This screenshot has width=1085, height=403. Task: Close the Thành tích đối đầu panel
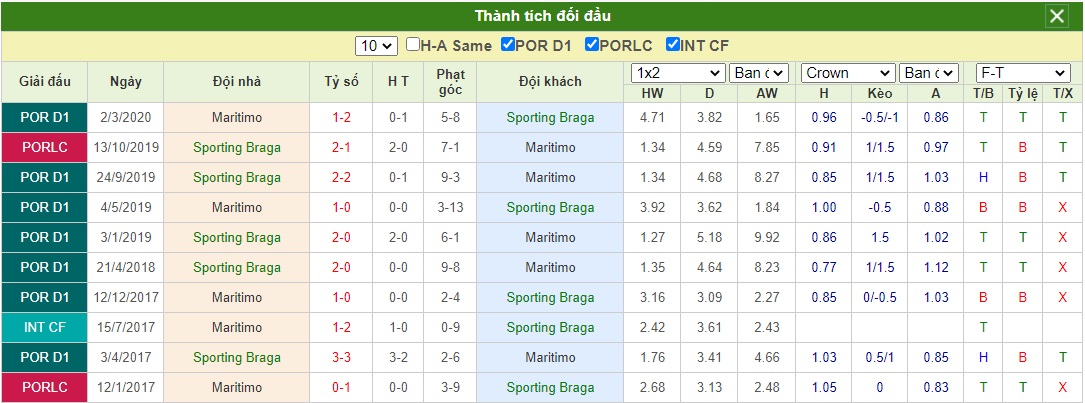(x=1057, y=16)
